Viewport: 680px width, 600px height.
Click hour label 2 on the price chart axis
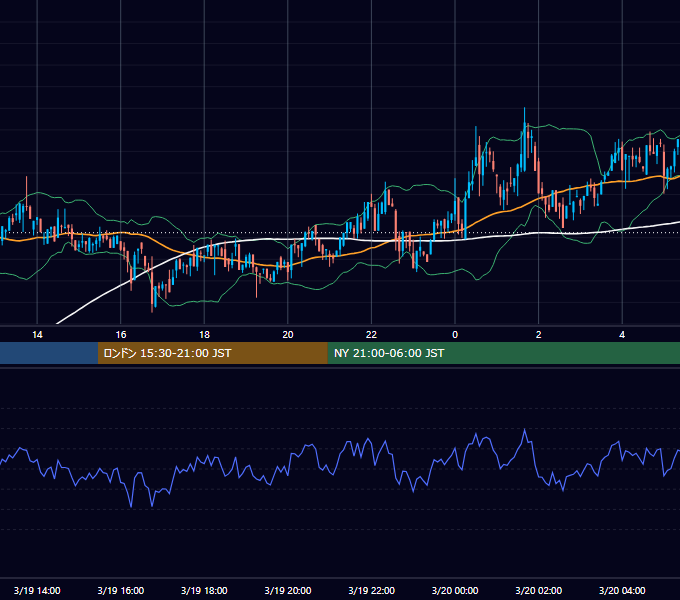click(x=539, y=335)
